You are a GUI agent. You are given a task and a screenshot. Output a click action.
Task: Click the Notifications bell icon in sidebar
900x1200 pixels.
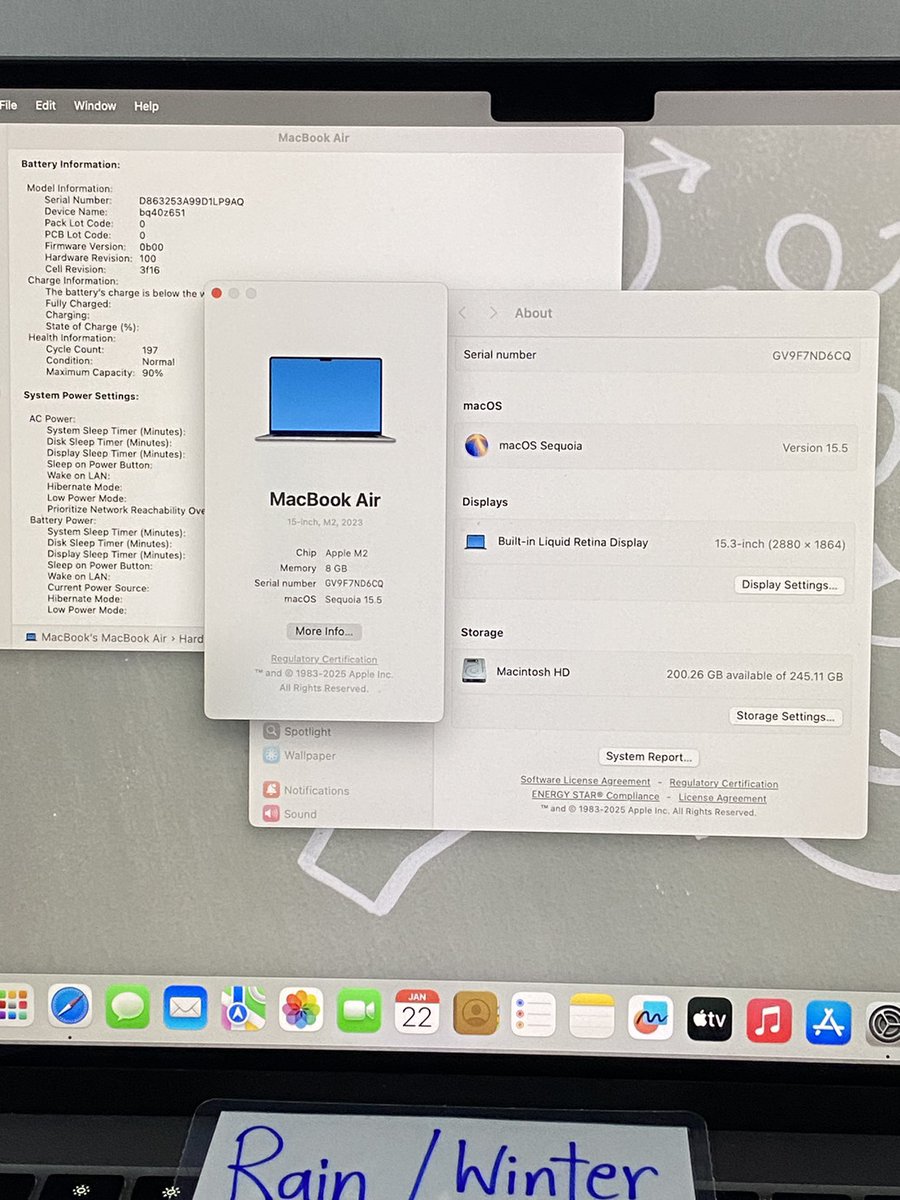[x=271, y=789]
